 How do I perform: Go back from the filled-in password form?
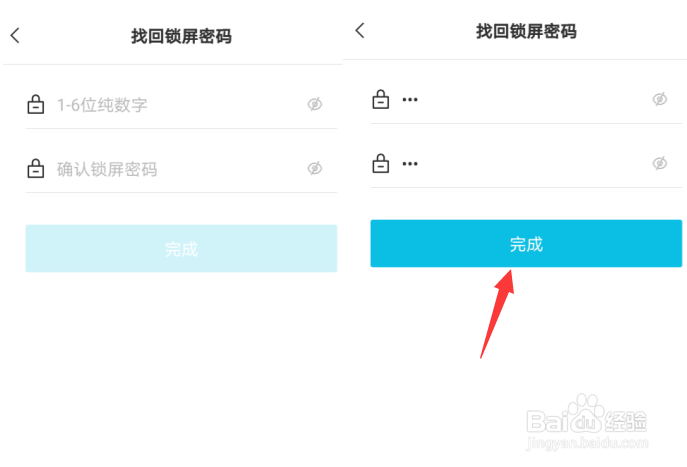[x=360, y=31]
